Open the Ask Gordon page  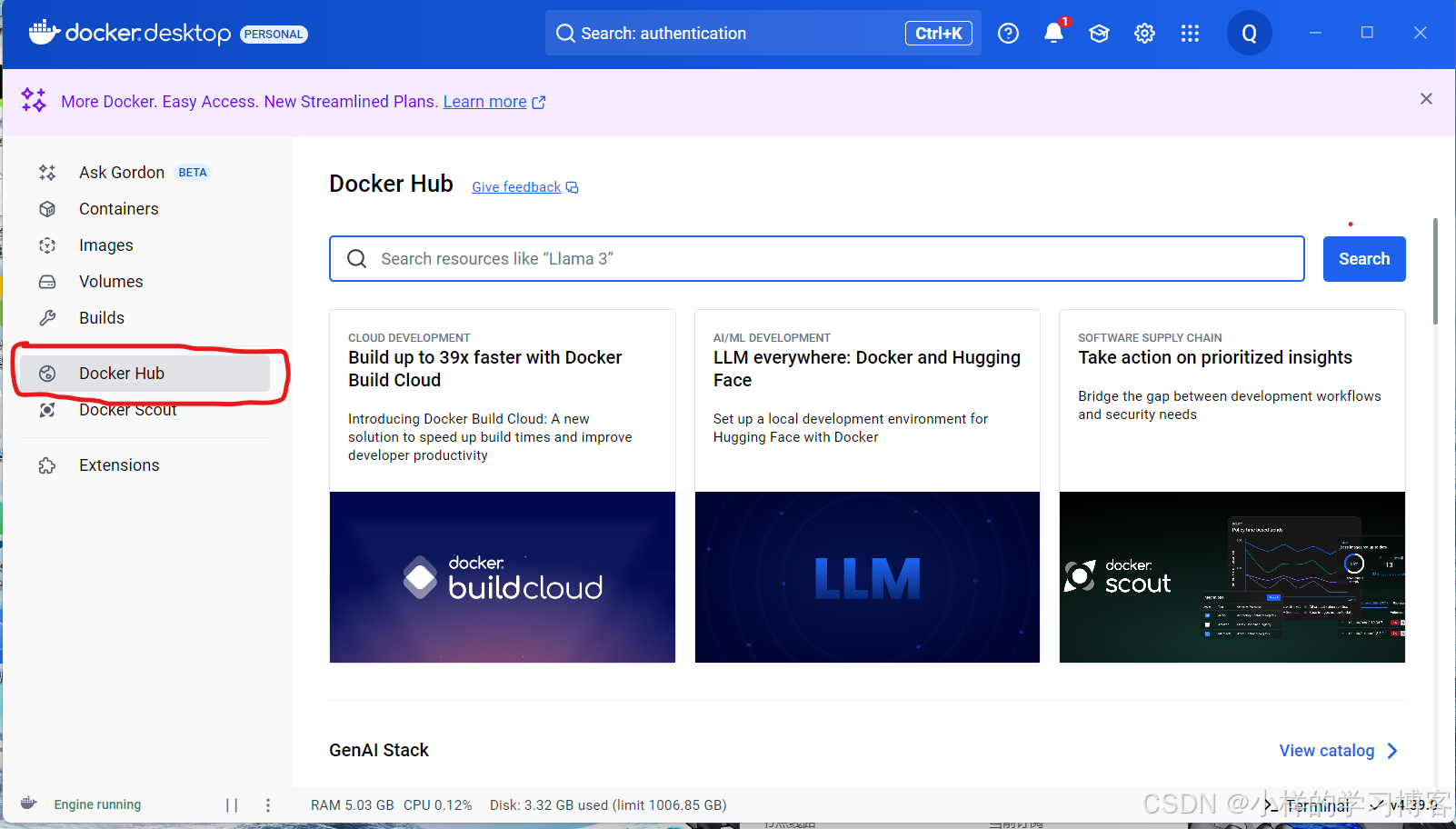click(122, 173)
